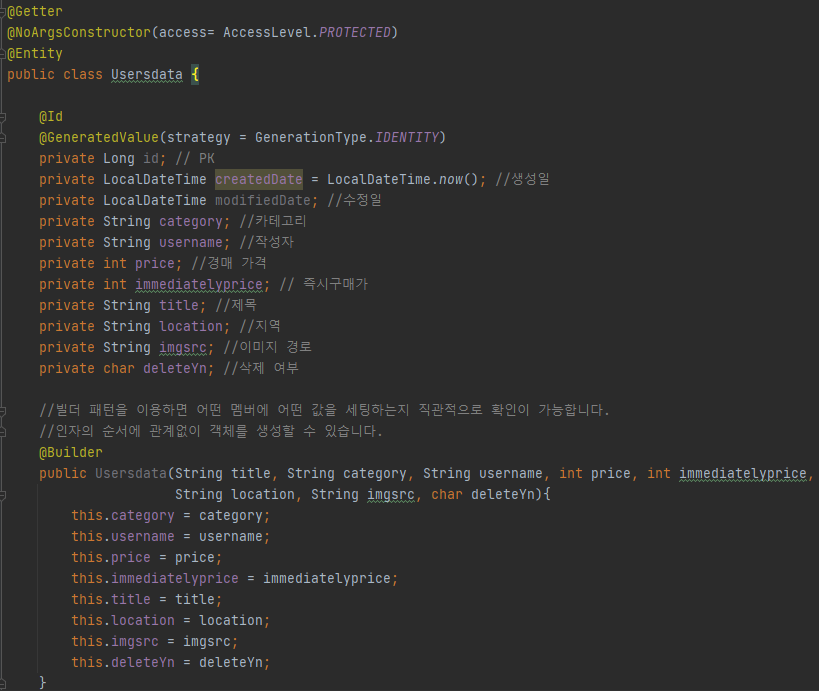819x691 pixels.
Task: Click the location parameter in constructor signature
Action: click(x=263, y=494)
